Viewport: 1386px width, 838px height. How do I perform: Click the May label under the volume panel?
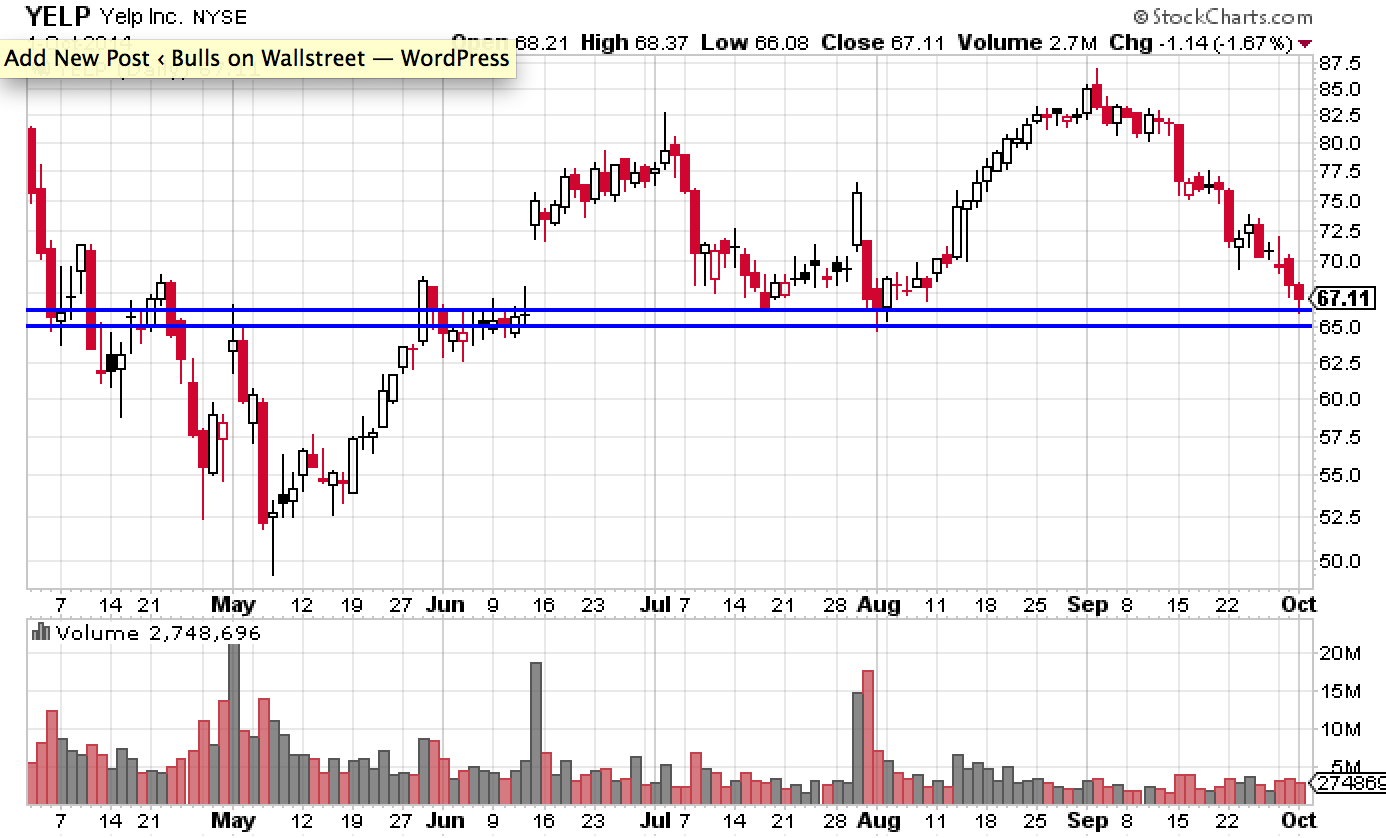tap(233, 822)
